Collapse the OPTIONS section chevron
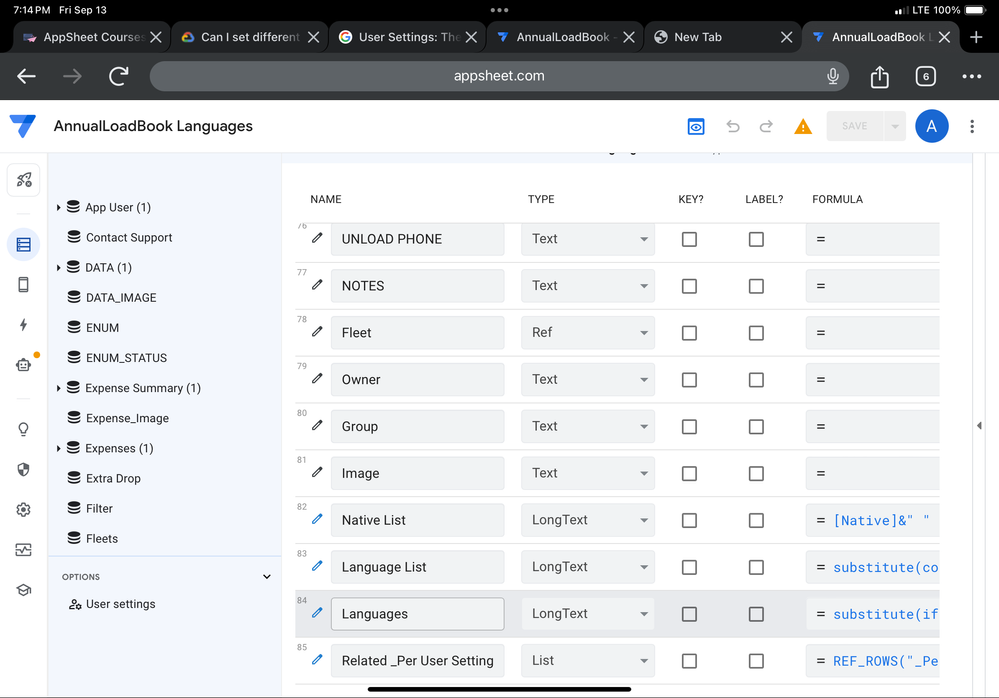999x698 pixels. click(x=266, y=577)
